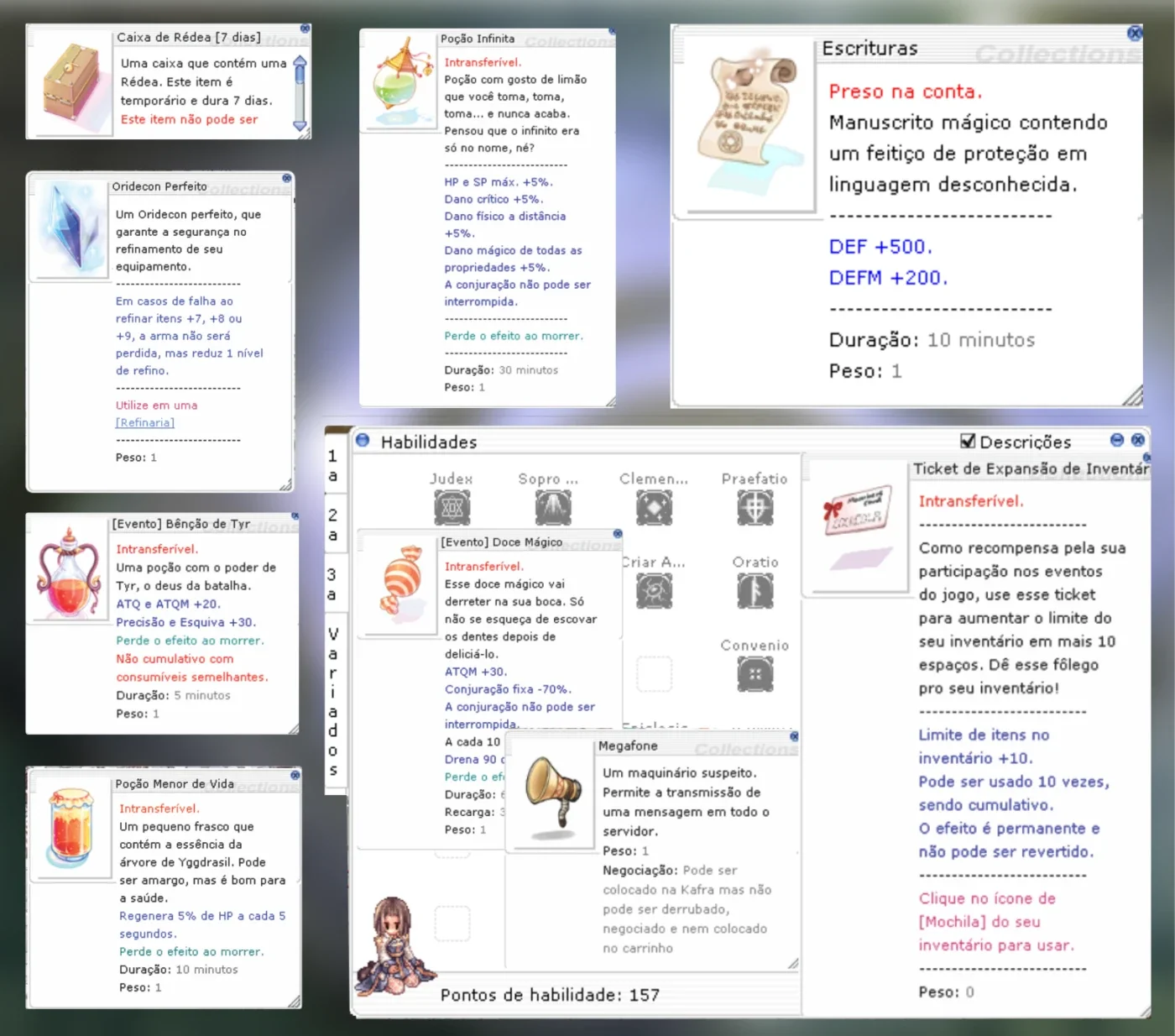The width and height of the screenshot is (1175, 1036).
Task: Click the 'Dano crítico +5%.' line
Action: click(493, 199)
